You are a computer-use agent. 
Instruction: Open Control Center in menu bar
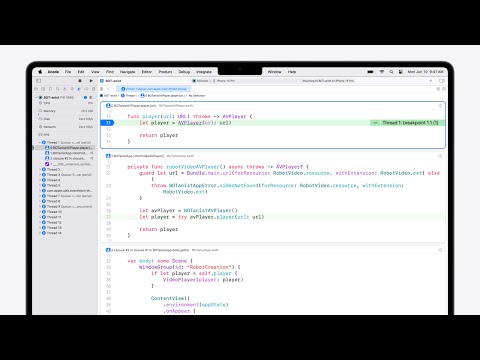(401, 72)
